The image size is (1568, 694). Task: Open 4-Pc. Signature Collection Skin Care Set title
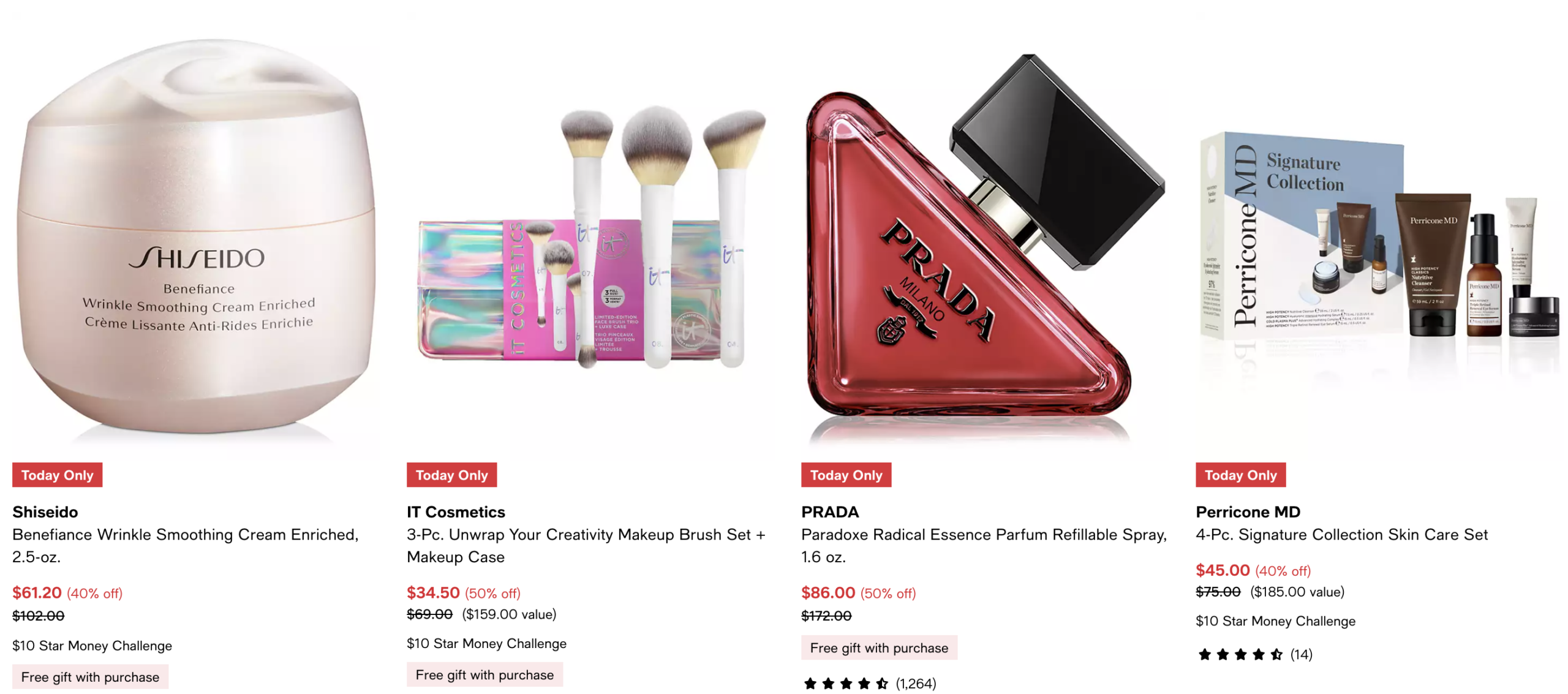point(1341,535)
